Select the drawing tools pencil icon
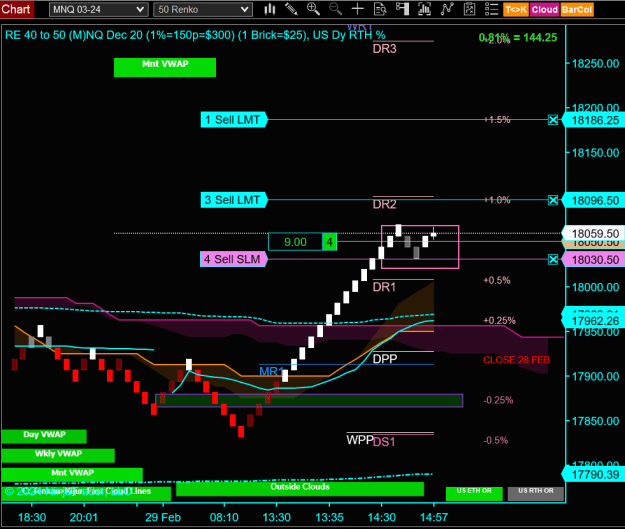Viewport: 625px width, 529px height. 291,9
